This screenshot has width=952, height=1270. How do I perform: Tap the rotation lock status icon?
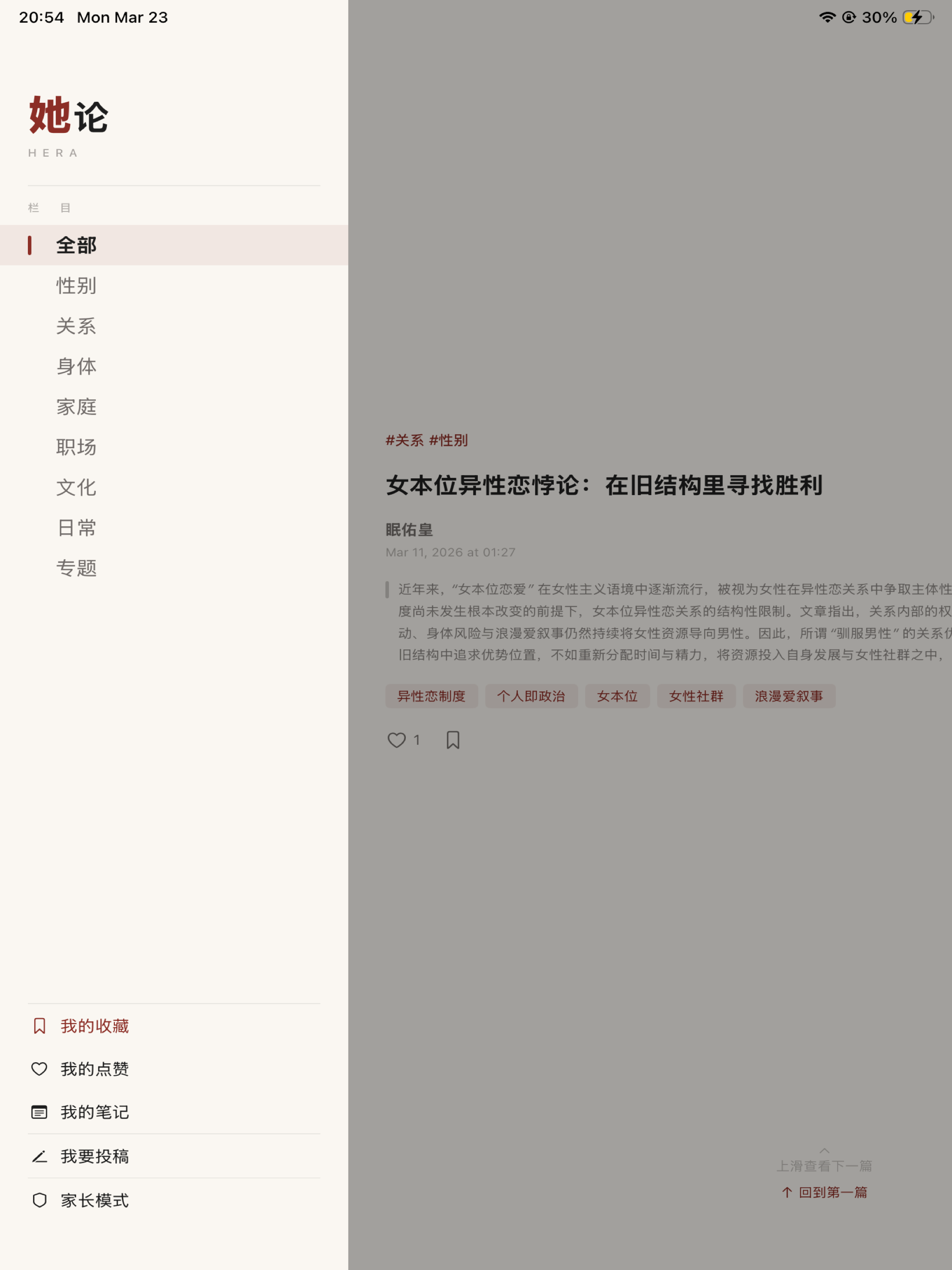point(849,17)
